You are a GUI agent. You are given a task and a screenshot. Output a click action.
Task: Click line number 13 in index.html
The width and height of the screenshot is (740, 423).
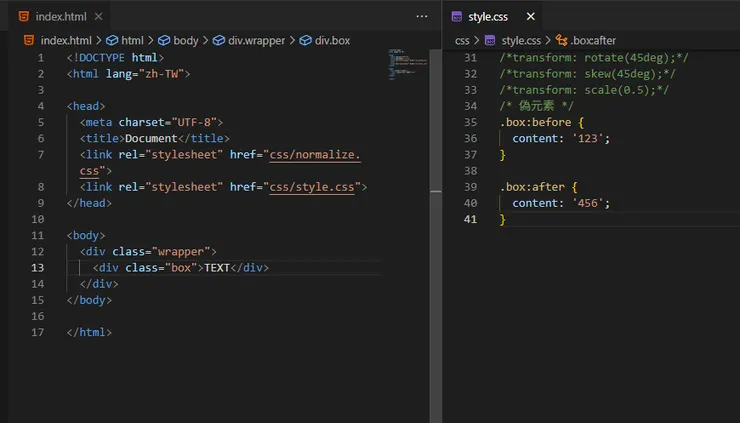pos(38,268)
